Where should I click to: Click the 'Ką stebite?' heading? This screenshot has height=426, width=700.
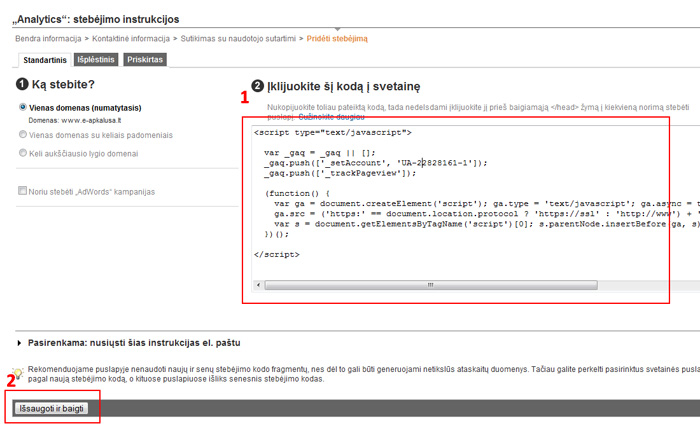[x=63, y=84]
